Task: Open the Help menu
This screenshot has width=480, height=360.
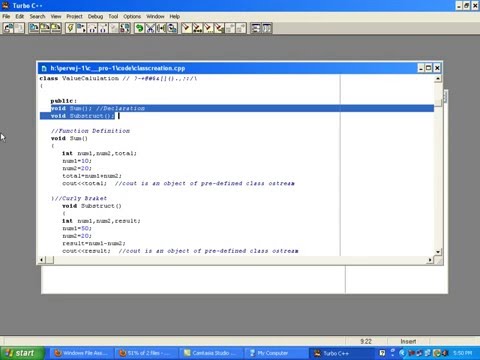Action: (x=175, y=16)
